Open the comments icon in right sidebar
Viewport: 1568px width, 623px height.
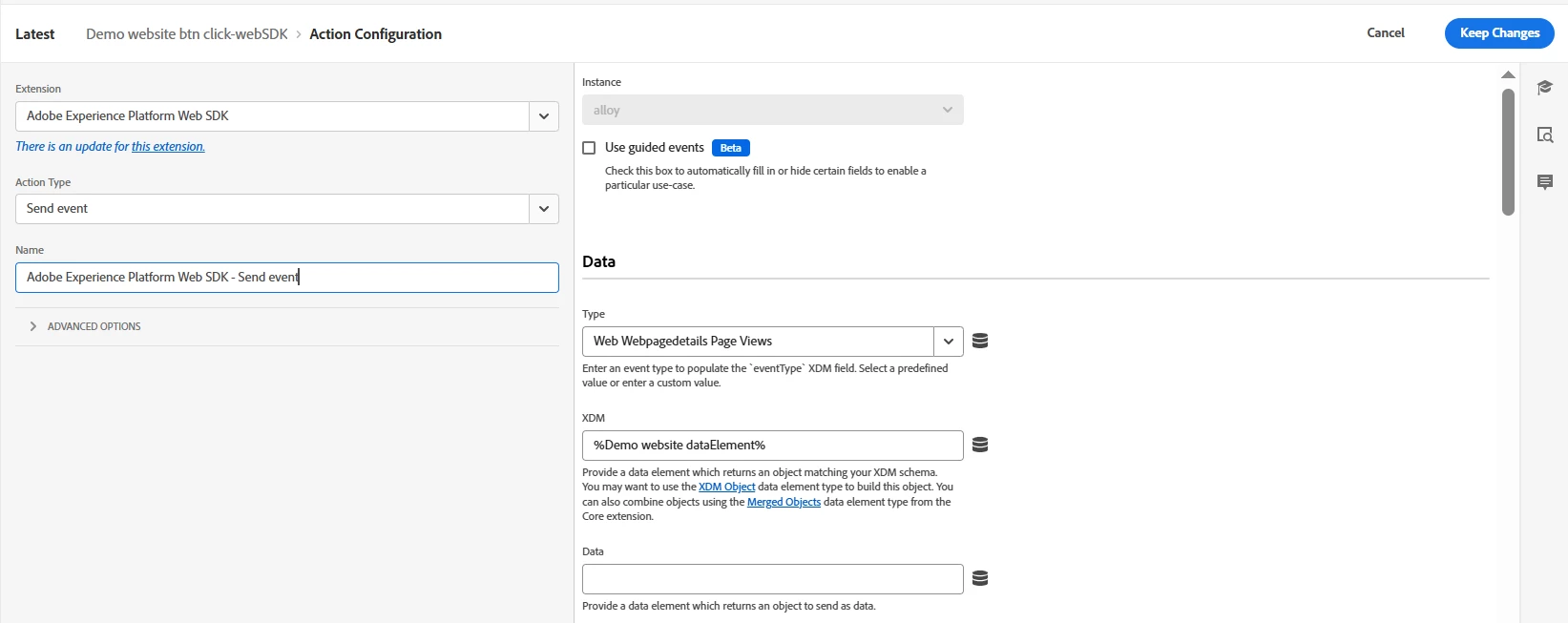click(x=1545, y=182)
